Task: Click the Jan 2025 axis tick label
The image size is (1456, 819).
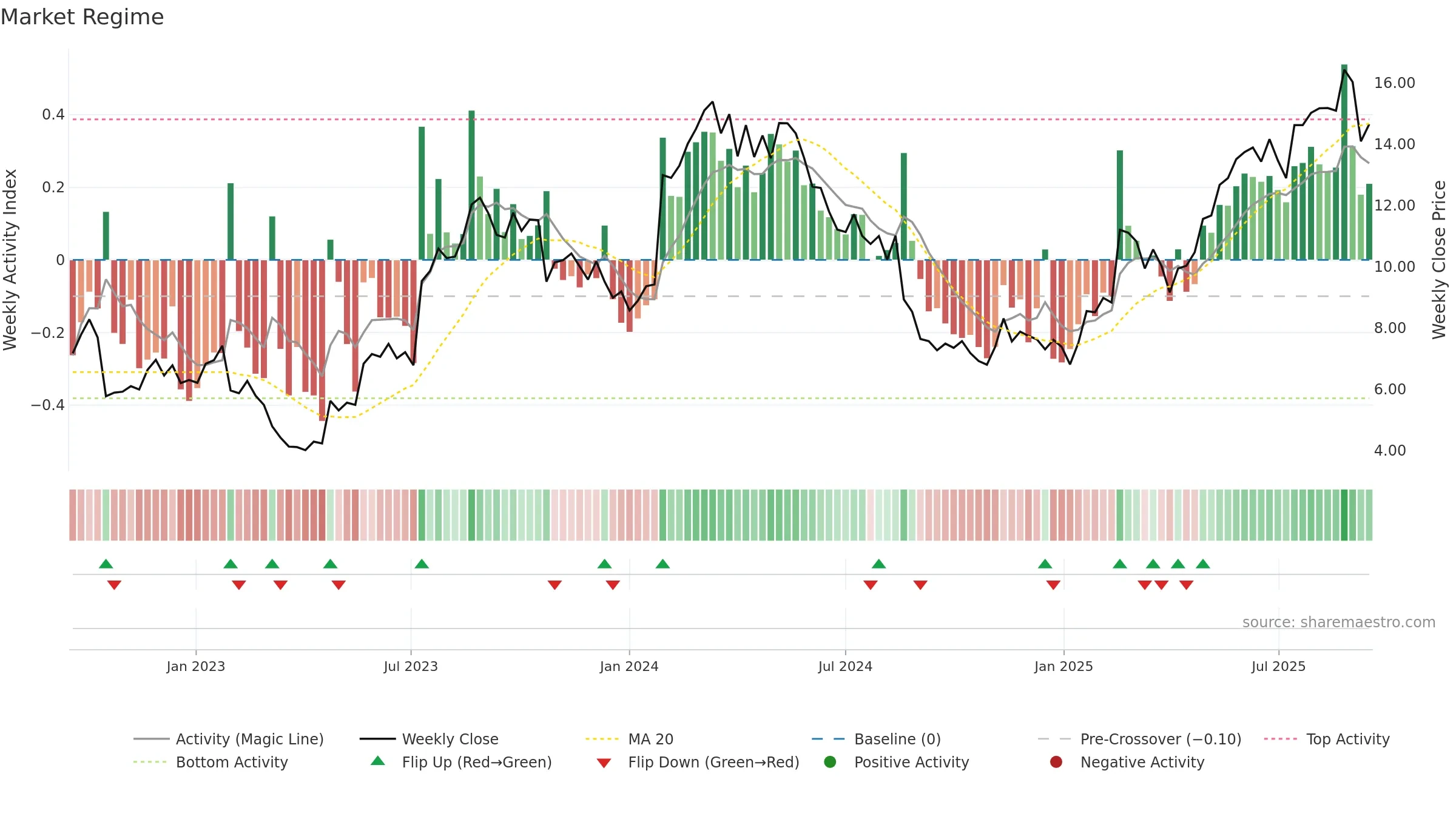Action: (1063, 666)
